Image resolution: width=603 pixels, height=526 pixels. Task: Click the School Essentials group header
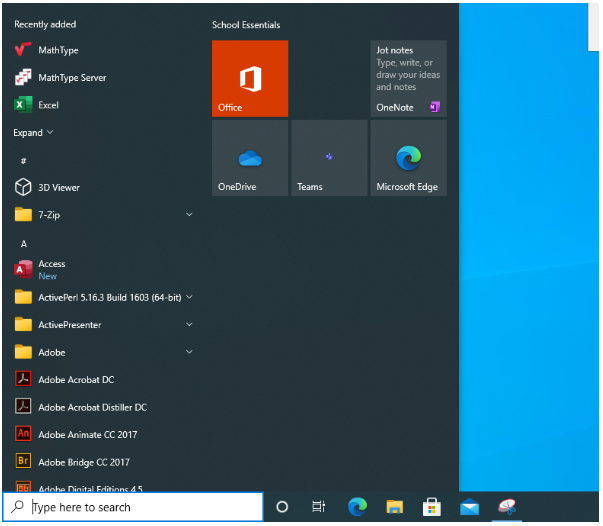coord(246,25)
